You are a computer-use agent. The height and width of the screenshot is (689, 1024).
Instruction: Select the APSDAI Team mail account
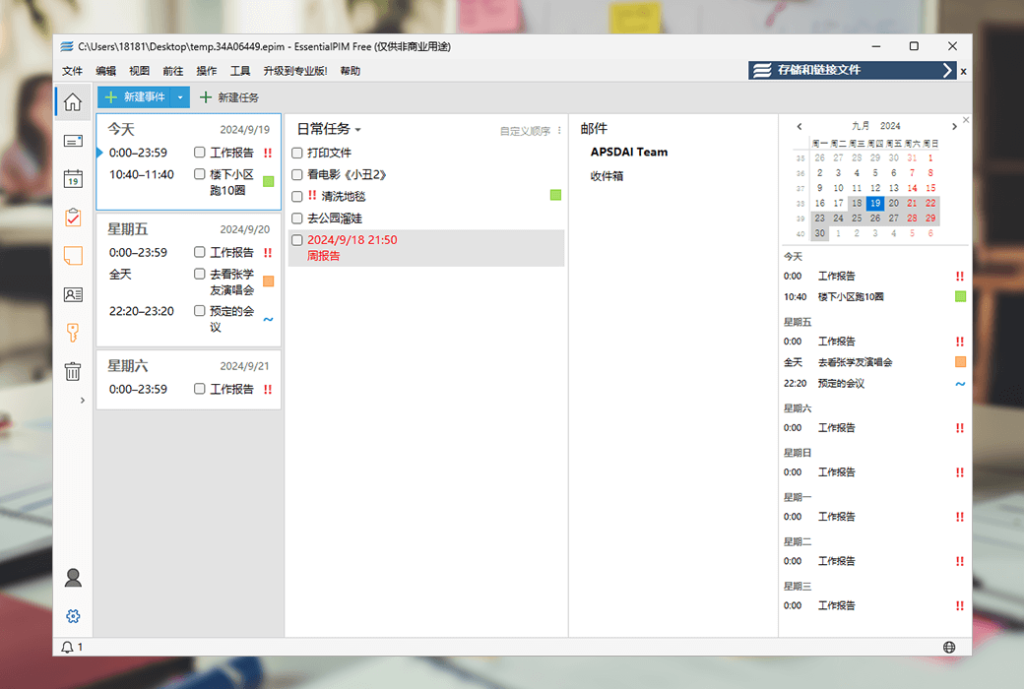point(629,152)
